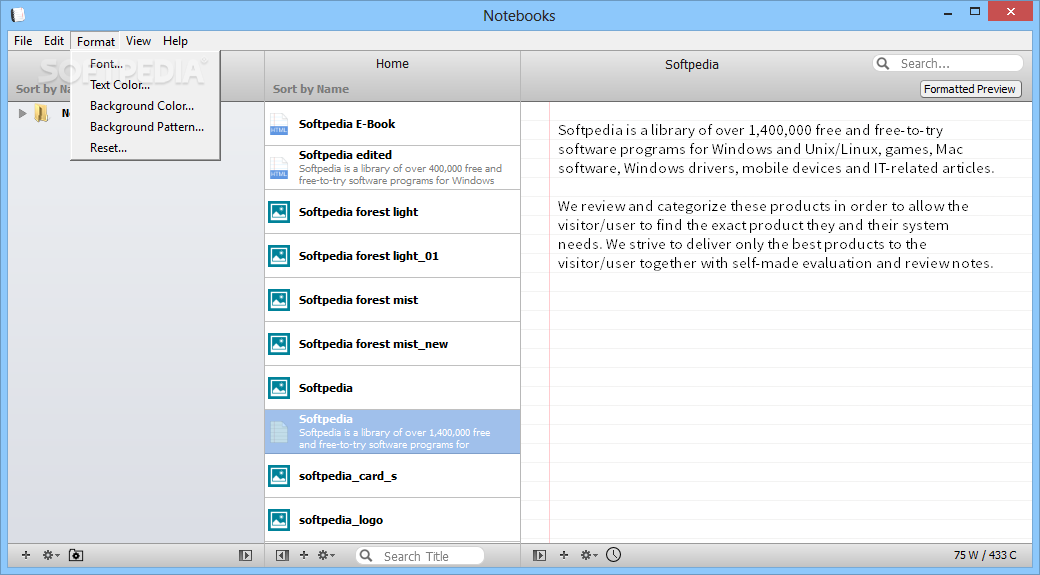Select softpedia_logo entry
Viewport: 1040px width, 575px height.
pyautogui.click(x=393, y=520)
